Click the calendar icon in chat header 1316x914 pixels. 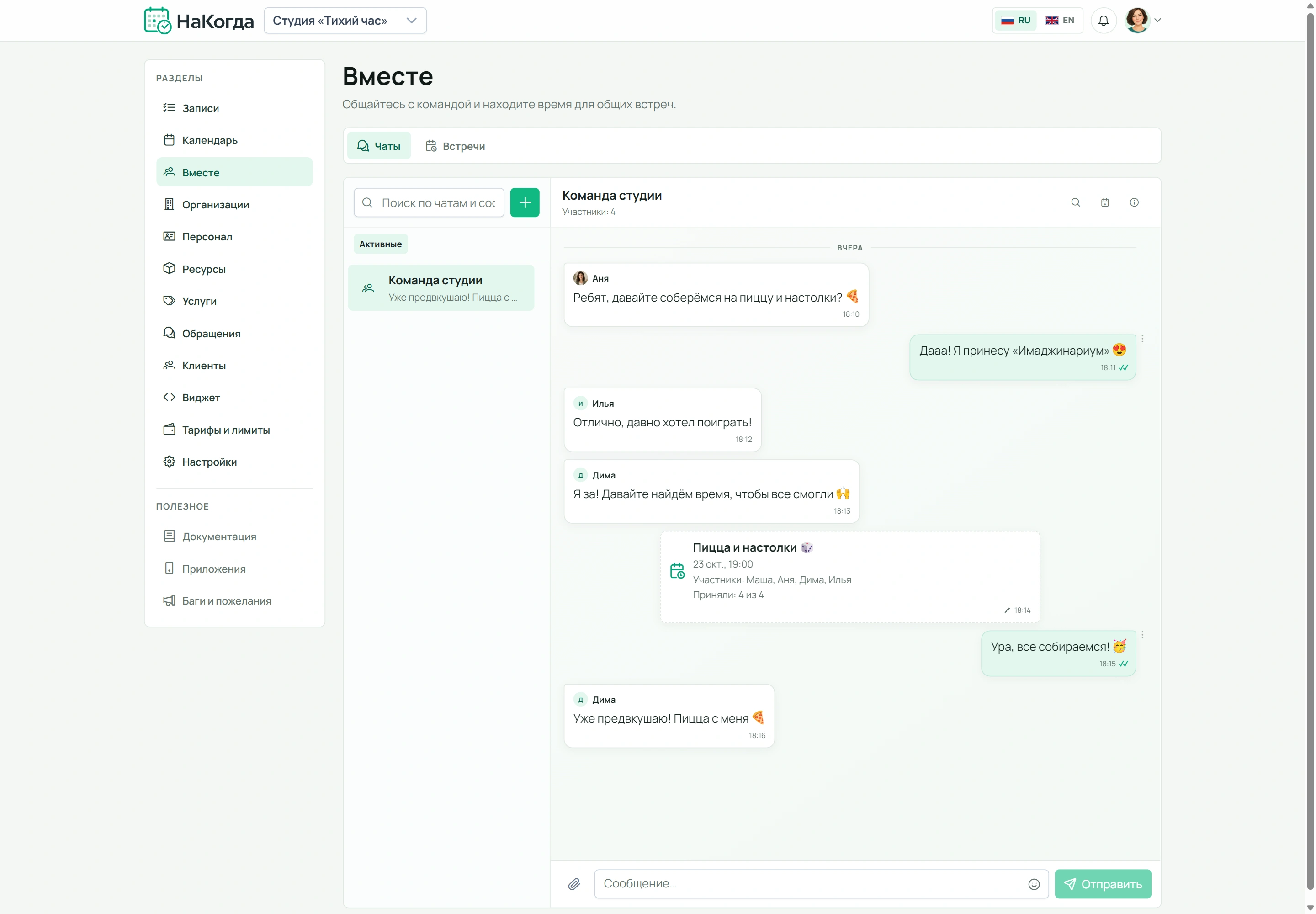[x=1105, y=202]
